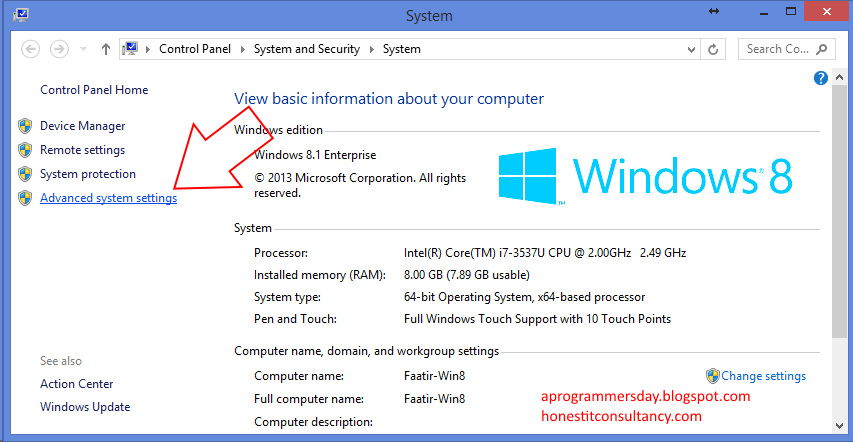Click 'Faatir-Win8' beside the 'Full computer name:' label

tap(434, 399)
